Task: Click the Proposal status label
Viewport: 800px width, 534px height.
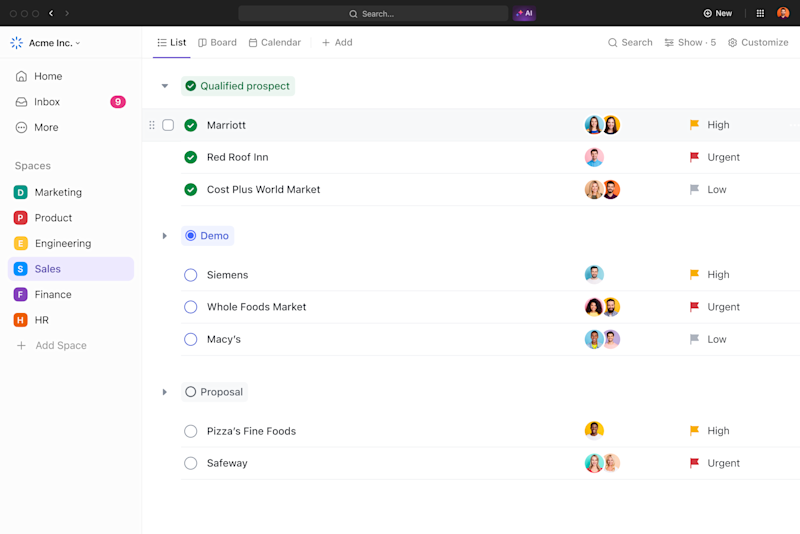Action: click(x=214, y=392)
